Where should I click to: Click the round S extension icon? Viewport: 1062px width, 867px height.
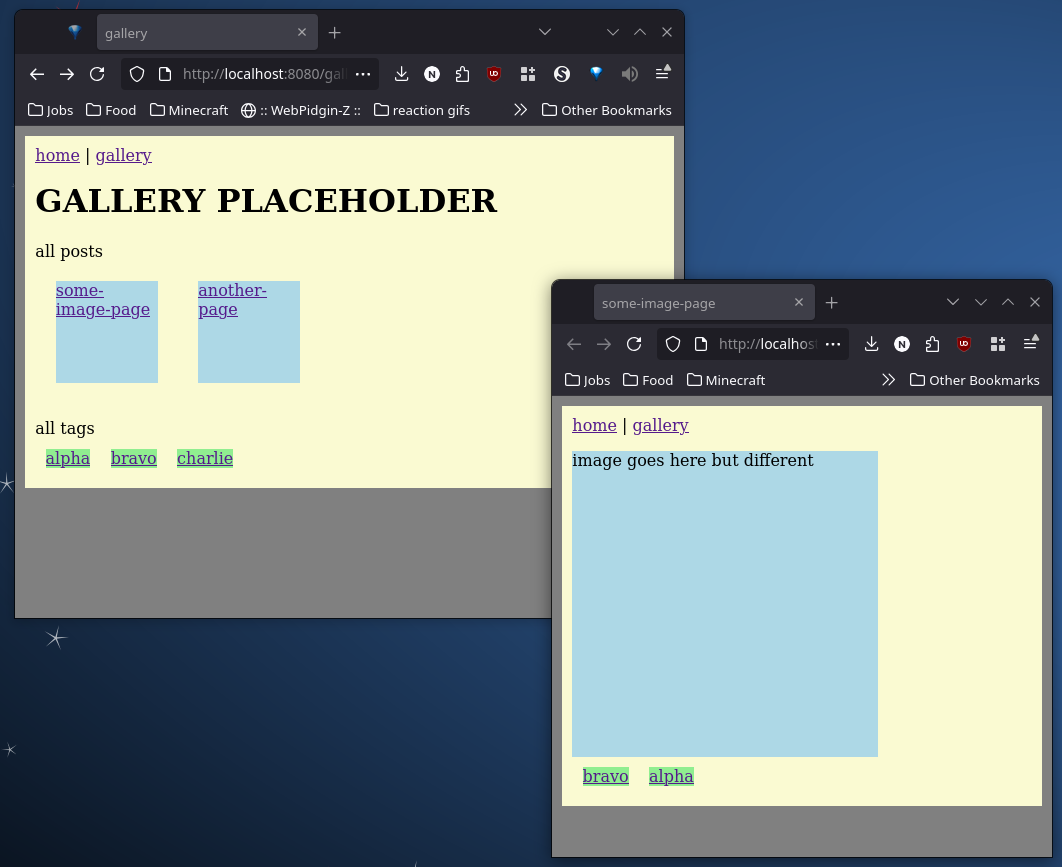click(x=562, y=74)
